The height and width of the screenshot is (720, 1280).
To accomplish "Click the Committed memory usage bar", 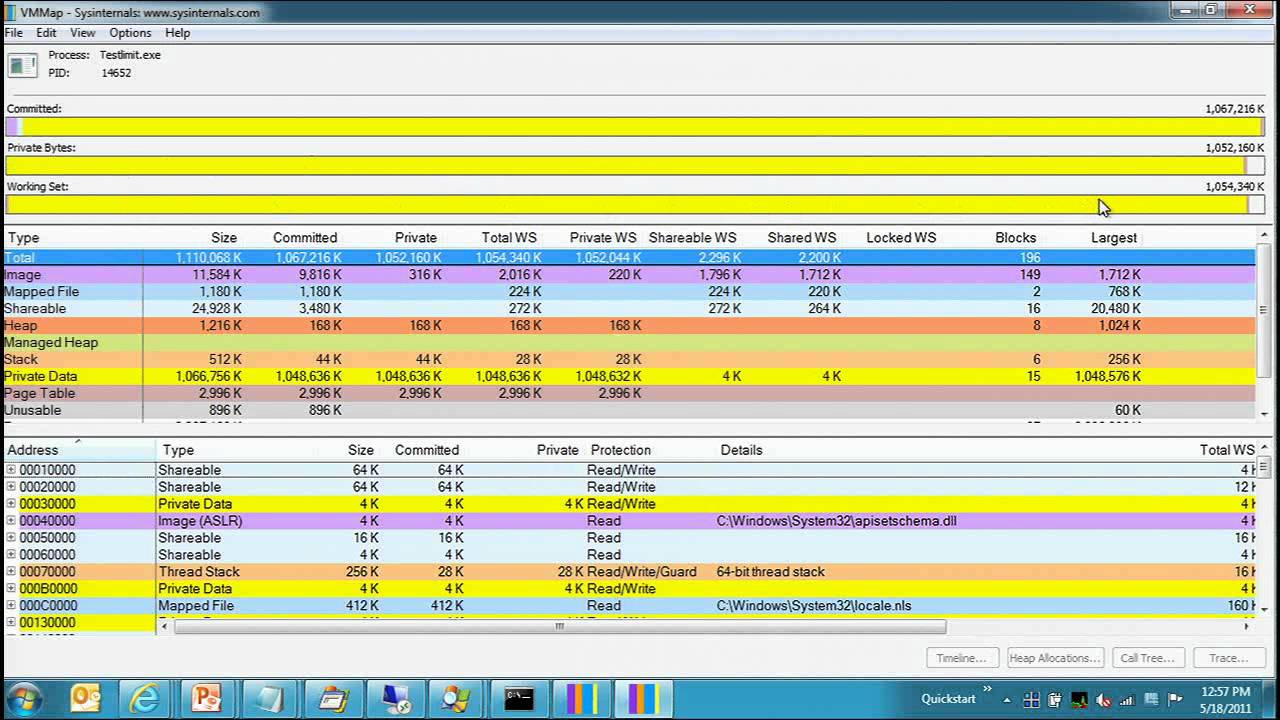I will (x=635, y=127).
